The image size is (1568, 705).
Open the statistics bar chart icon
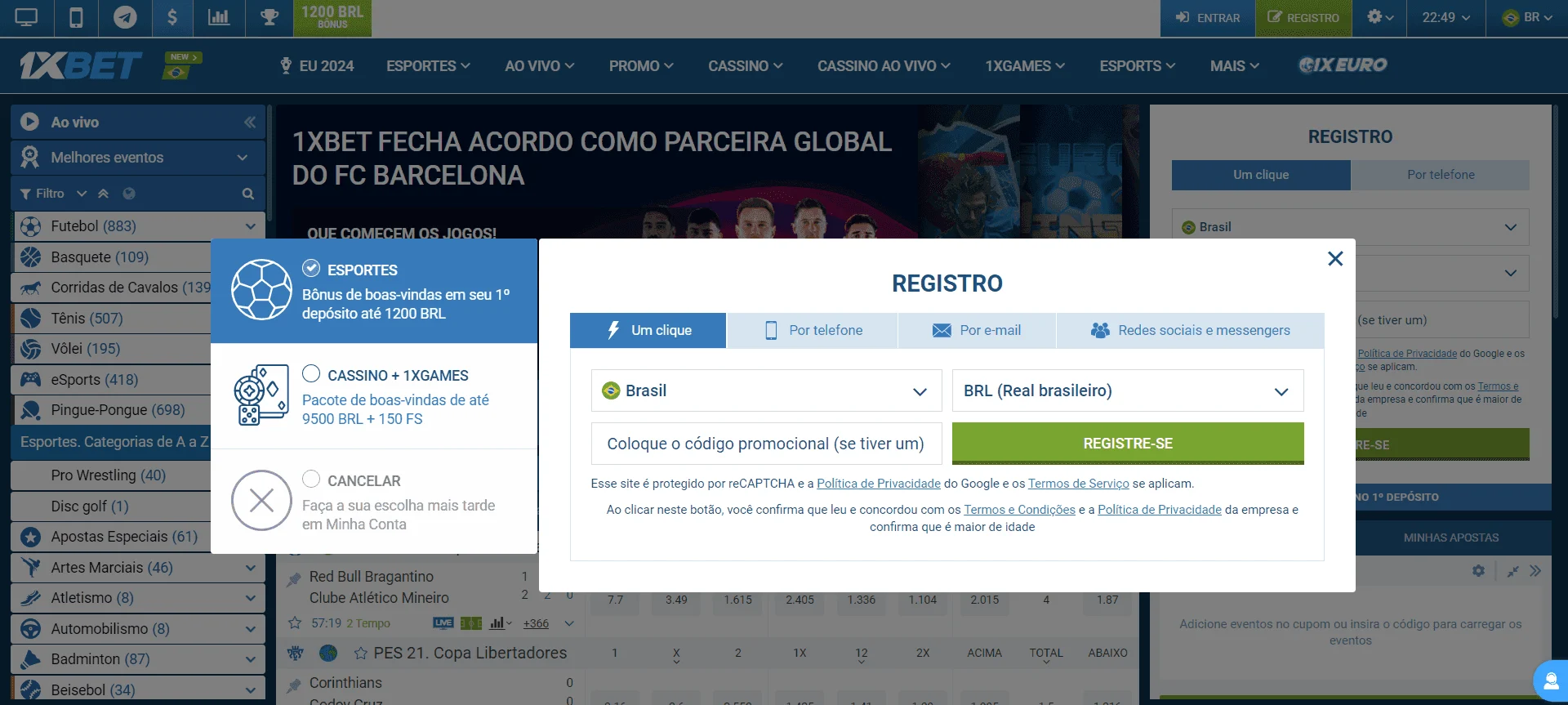click(x=219, y=17)
